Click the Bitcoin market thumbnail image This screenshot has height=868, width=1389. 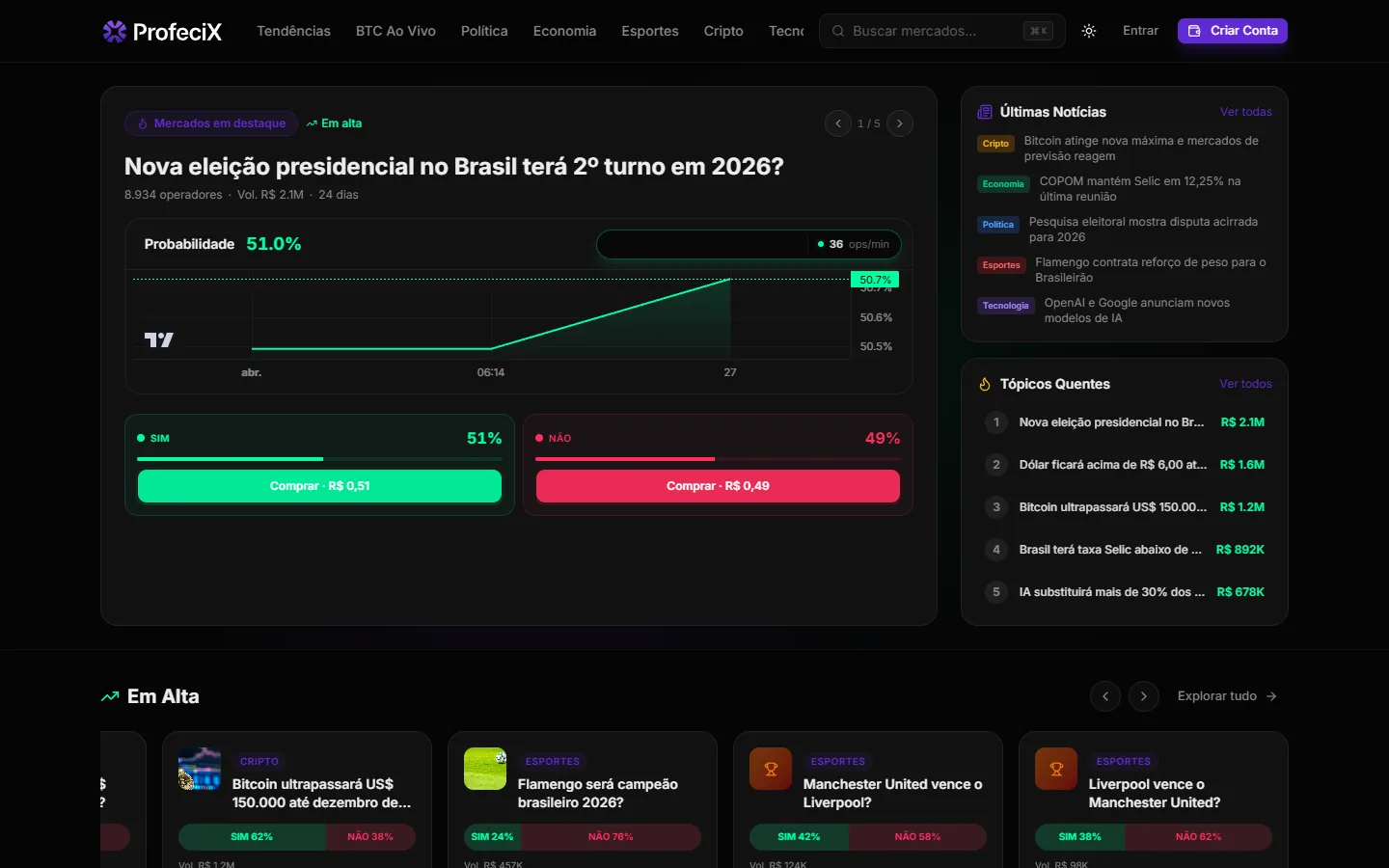pos(200,769)
